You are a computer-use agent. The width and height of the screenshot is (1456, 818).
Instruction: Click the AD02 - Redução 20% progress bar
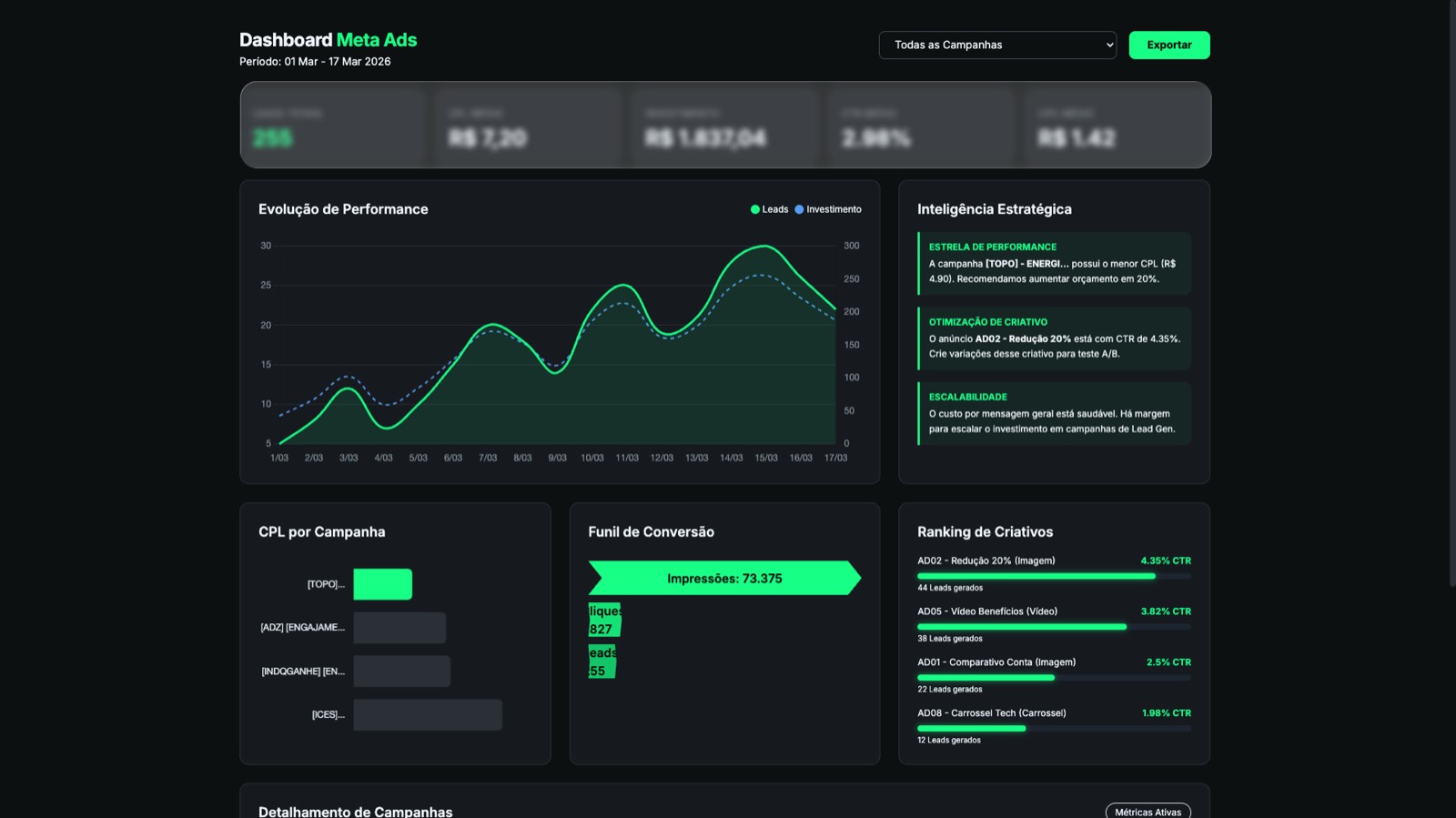1054,576
